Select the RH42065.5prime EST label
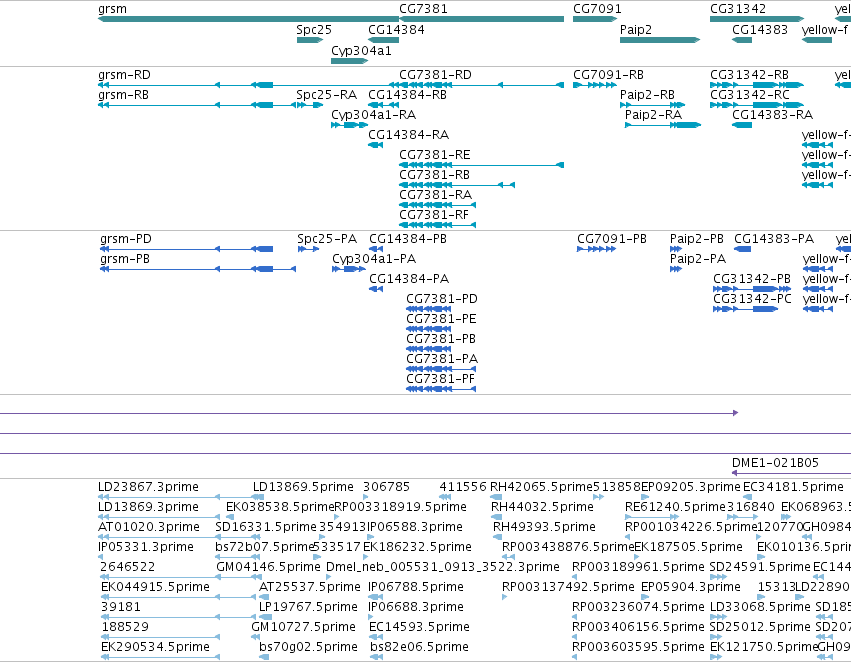Viewport: 851px width, 662px height. pos(541,487)
